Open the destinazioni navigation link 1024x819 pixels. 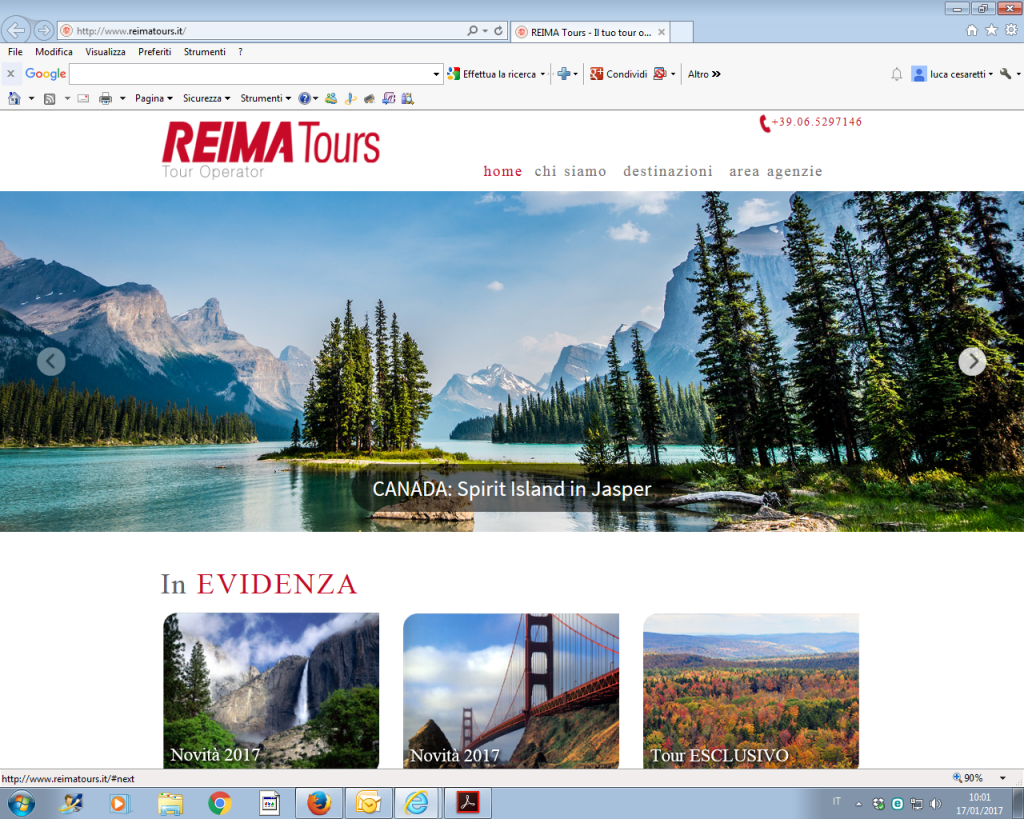point(668,171)
